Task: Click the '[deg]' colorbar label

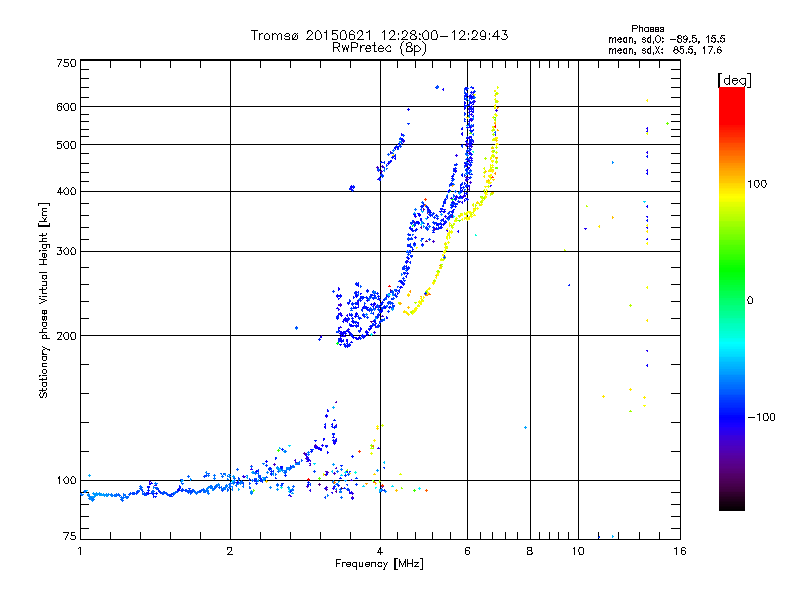Action: pyautogui.click(x=734, y=80)
